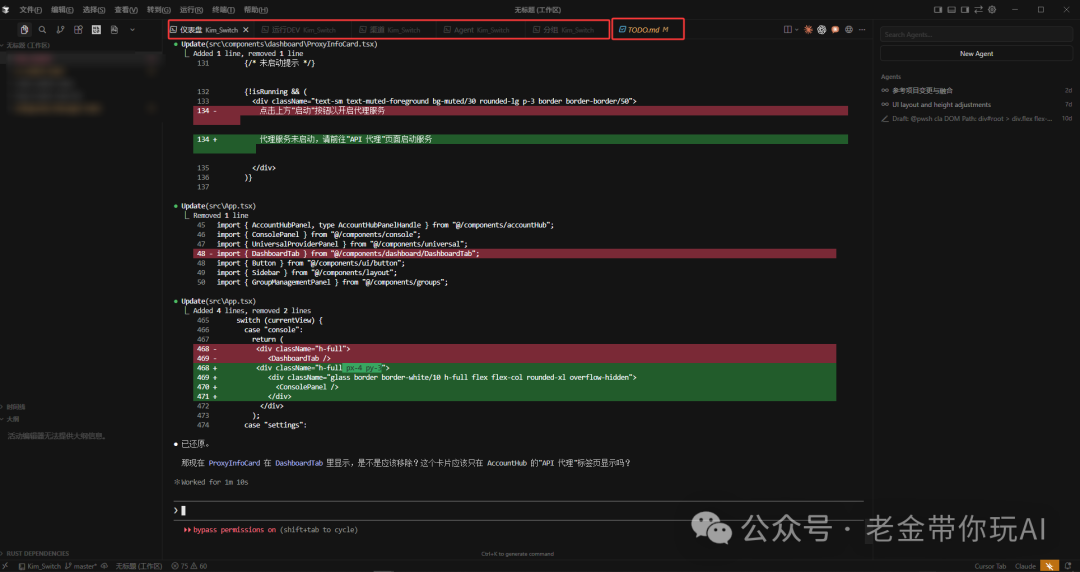Open the 帮助 menu
This screenshot has height=572, width=1080.
[x=256, y=10]
